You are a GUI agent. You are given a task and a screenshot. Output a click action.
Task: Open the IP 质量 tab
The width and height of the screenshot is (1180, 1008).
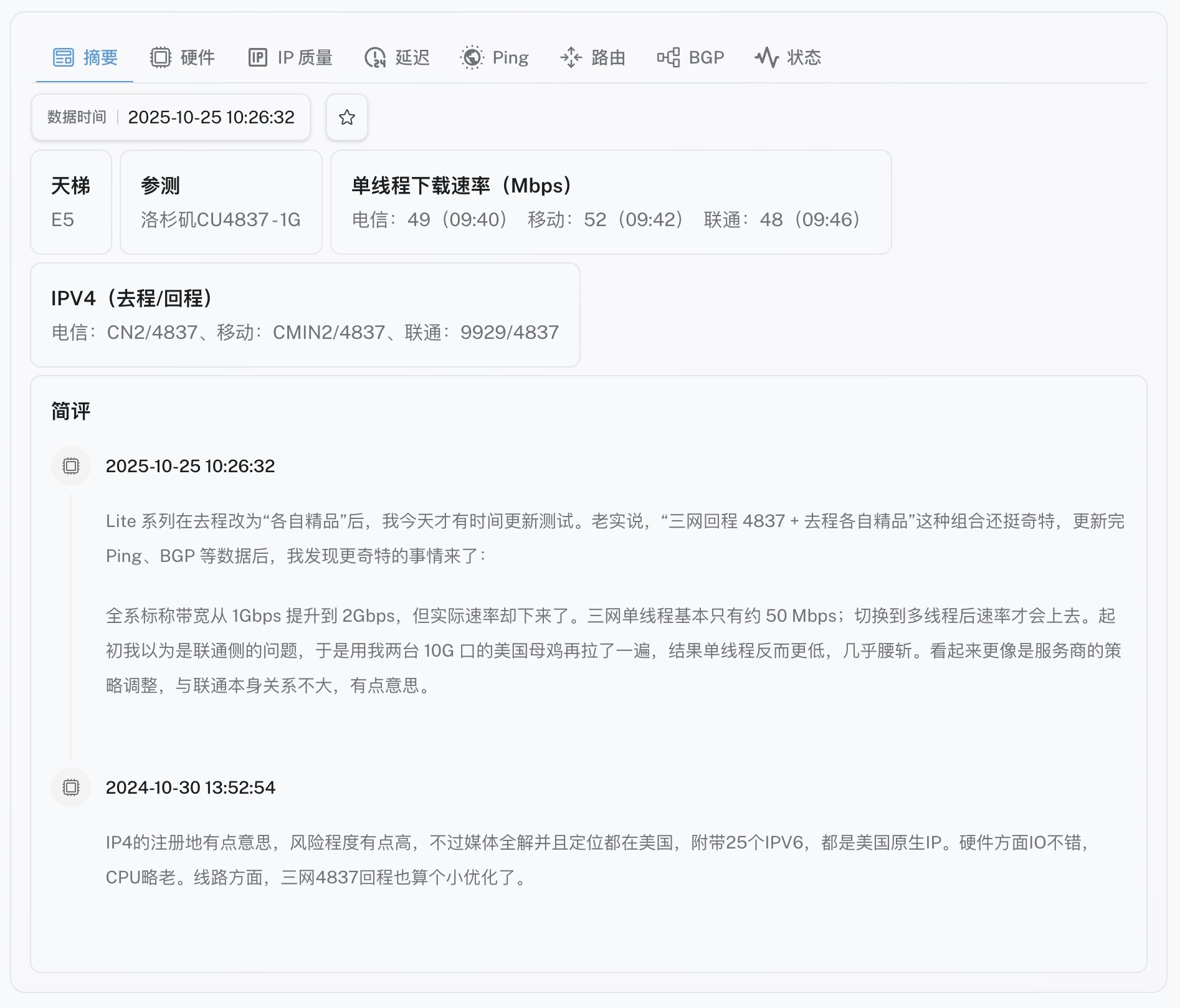[x=290, y=57]
